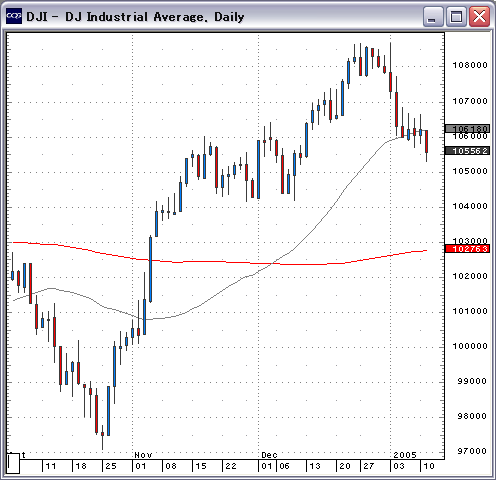496x480 pixels.
Task: Click the '2005' year label on time axis
Action: [405, 455]
